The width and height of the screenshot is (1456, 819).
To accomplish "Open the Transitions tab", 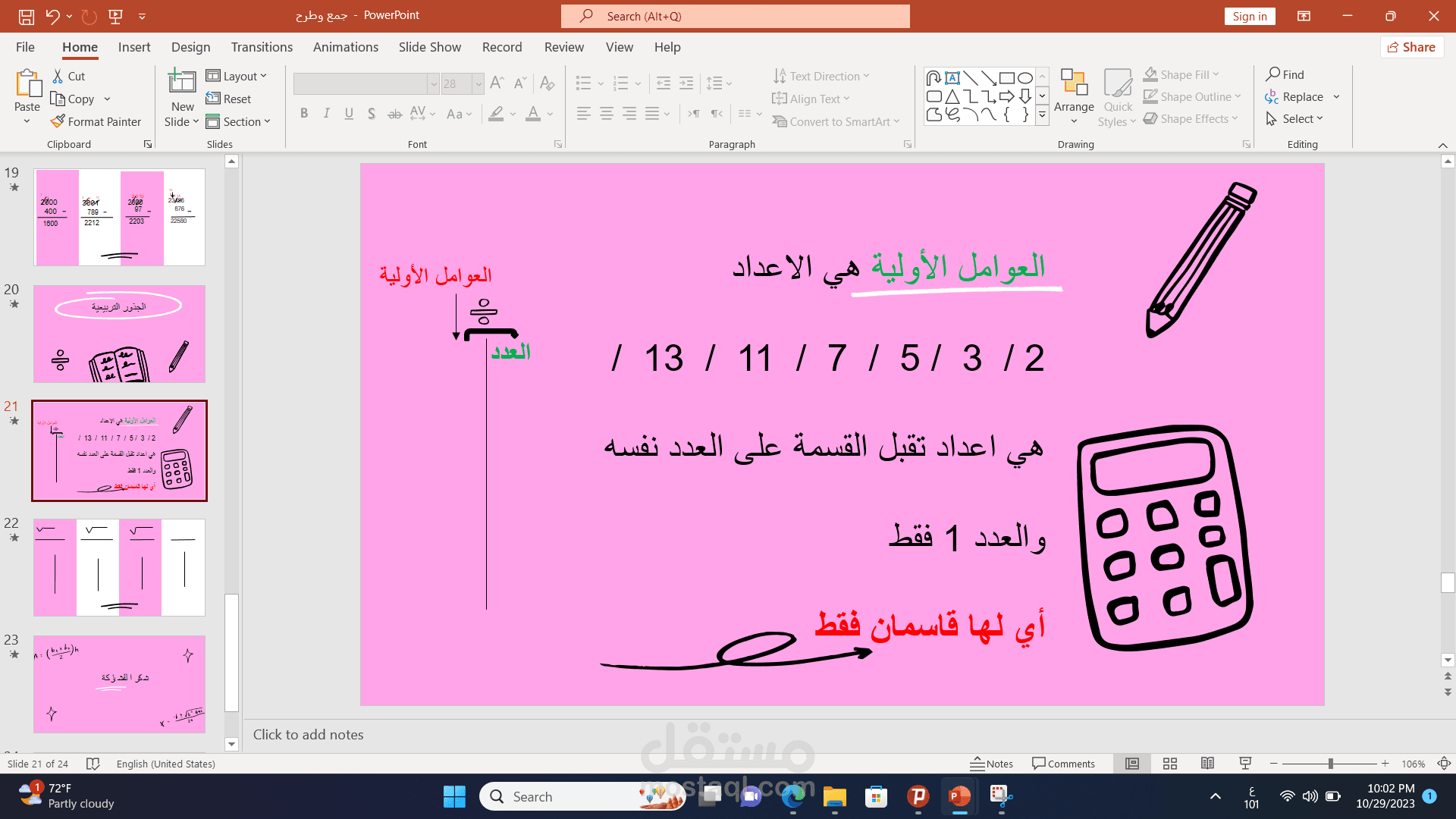I will 262,47.
